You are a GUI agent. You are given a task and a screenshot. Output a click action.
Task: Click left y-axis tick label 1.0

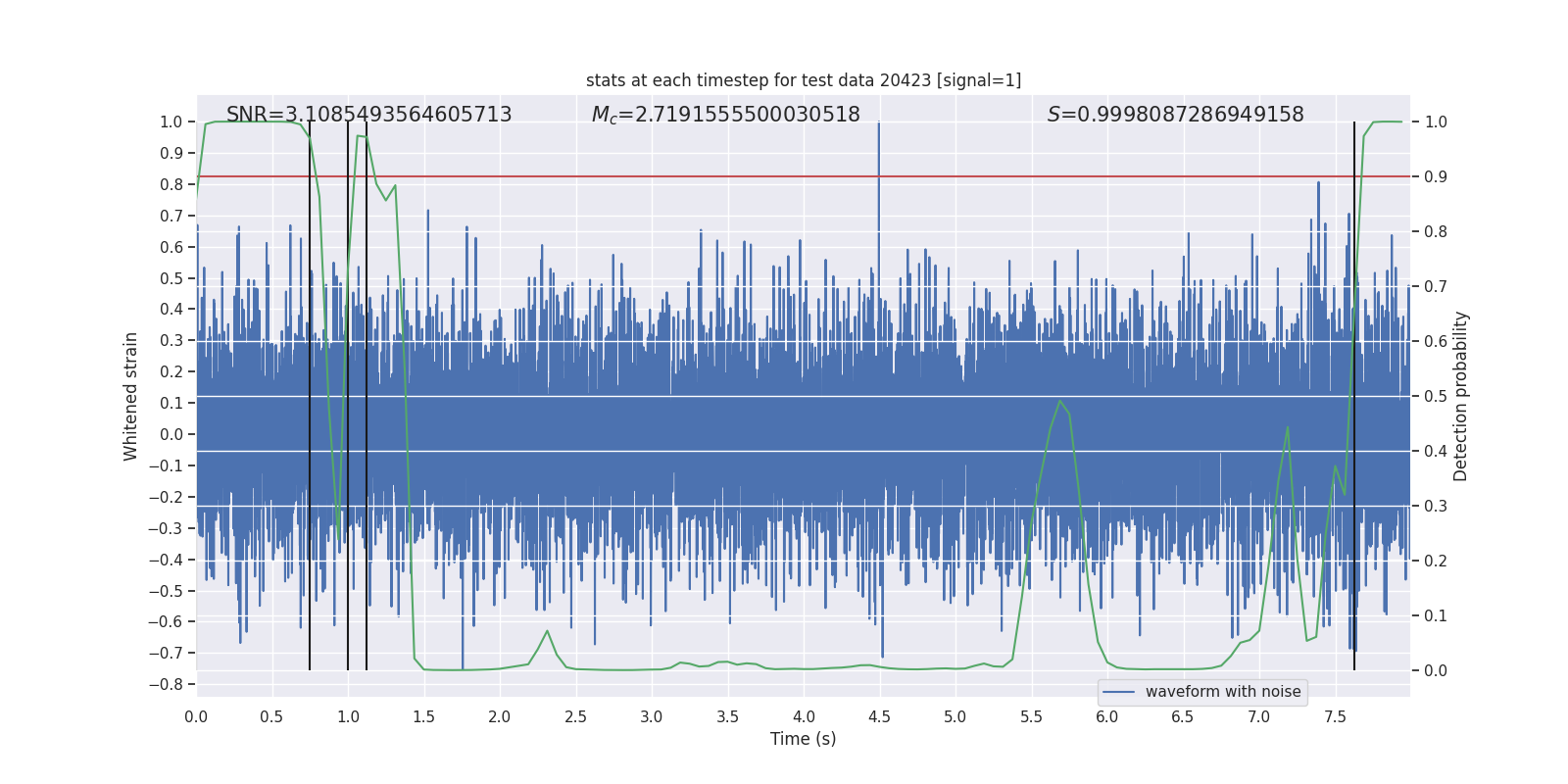171,122
